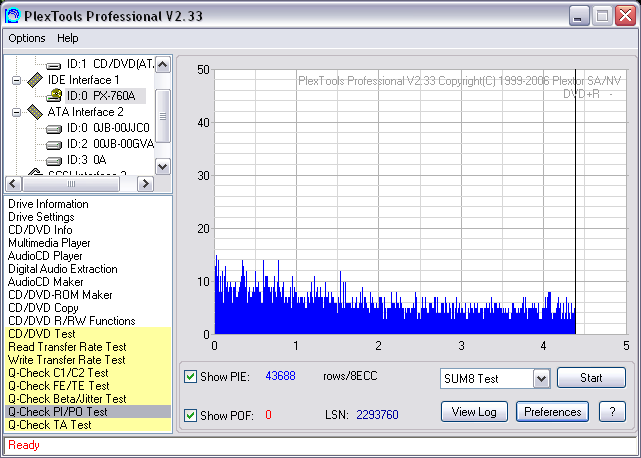The height and width of the screenshot is (458, 641).
Task: Open CD/DVD R/RW Functions
Action: (x=72, y=321)
